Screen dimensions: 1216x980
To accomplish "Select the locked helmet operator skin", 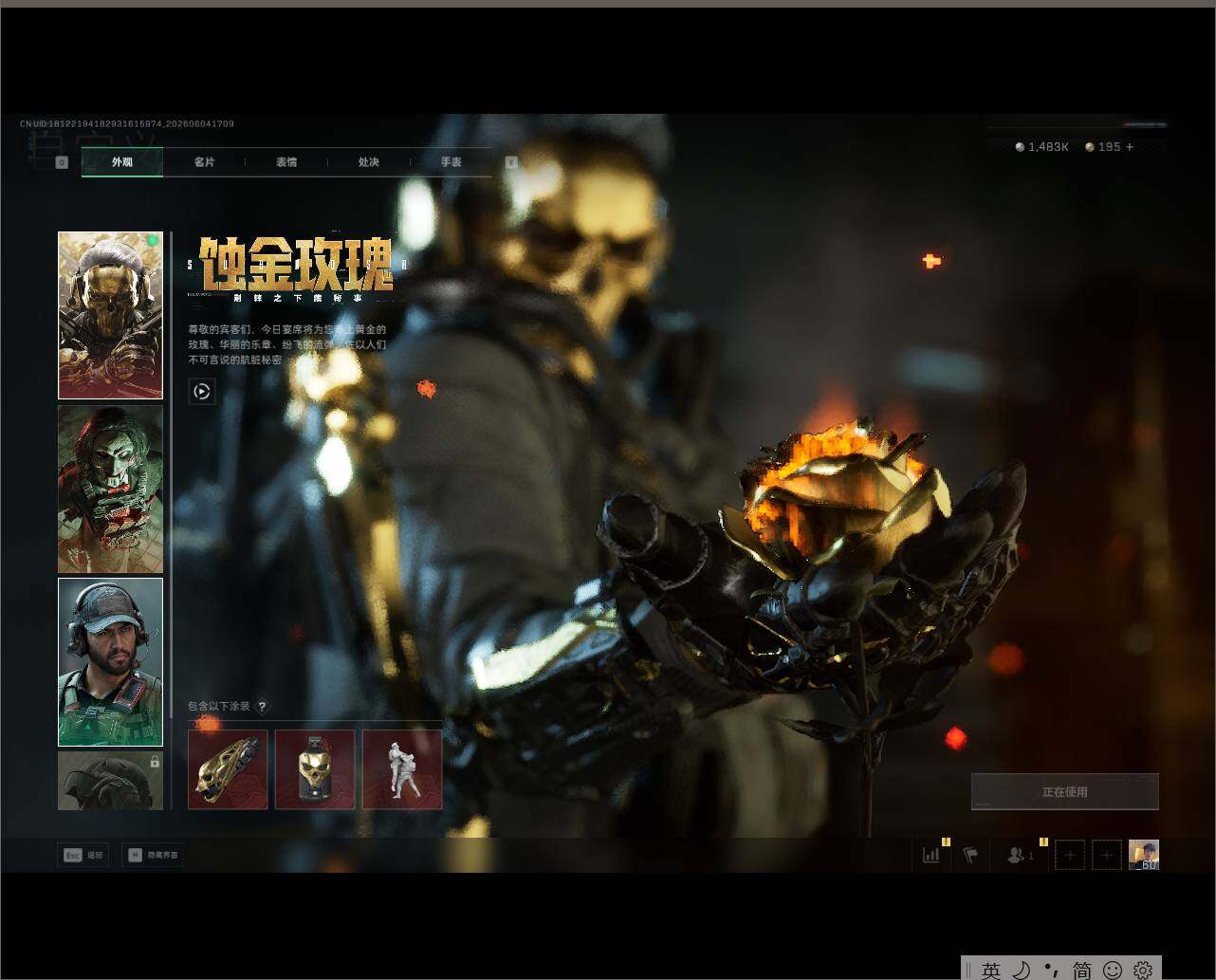I will 110,781.
